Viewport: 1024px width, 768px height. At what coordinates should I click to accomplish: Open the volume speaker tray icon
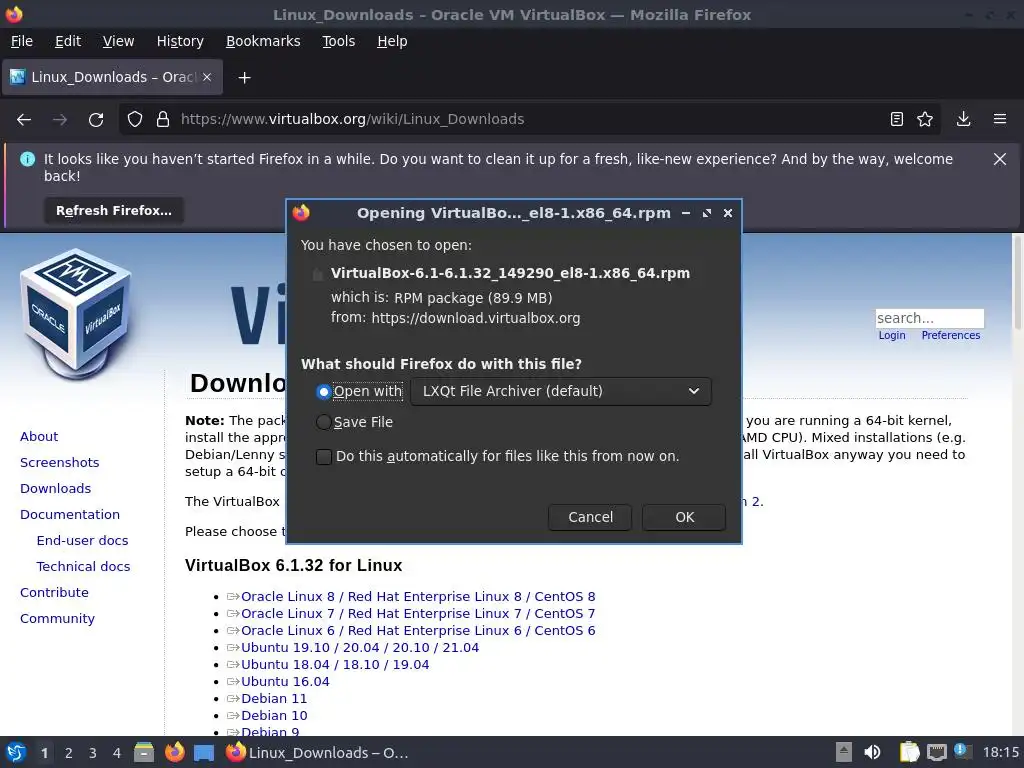(872, 752)
